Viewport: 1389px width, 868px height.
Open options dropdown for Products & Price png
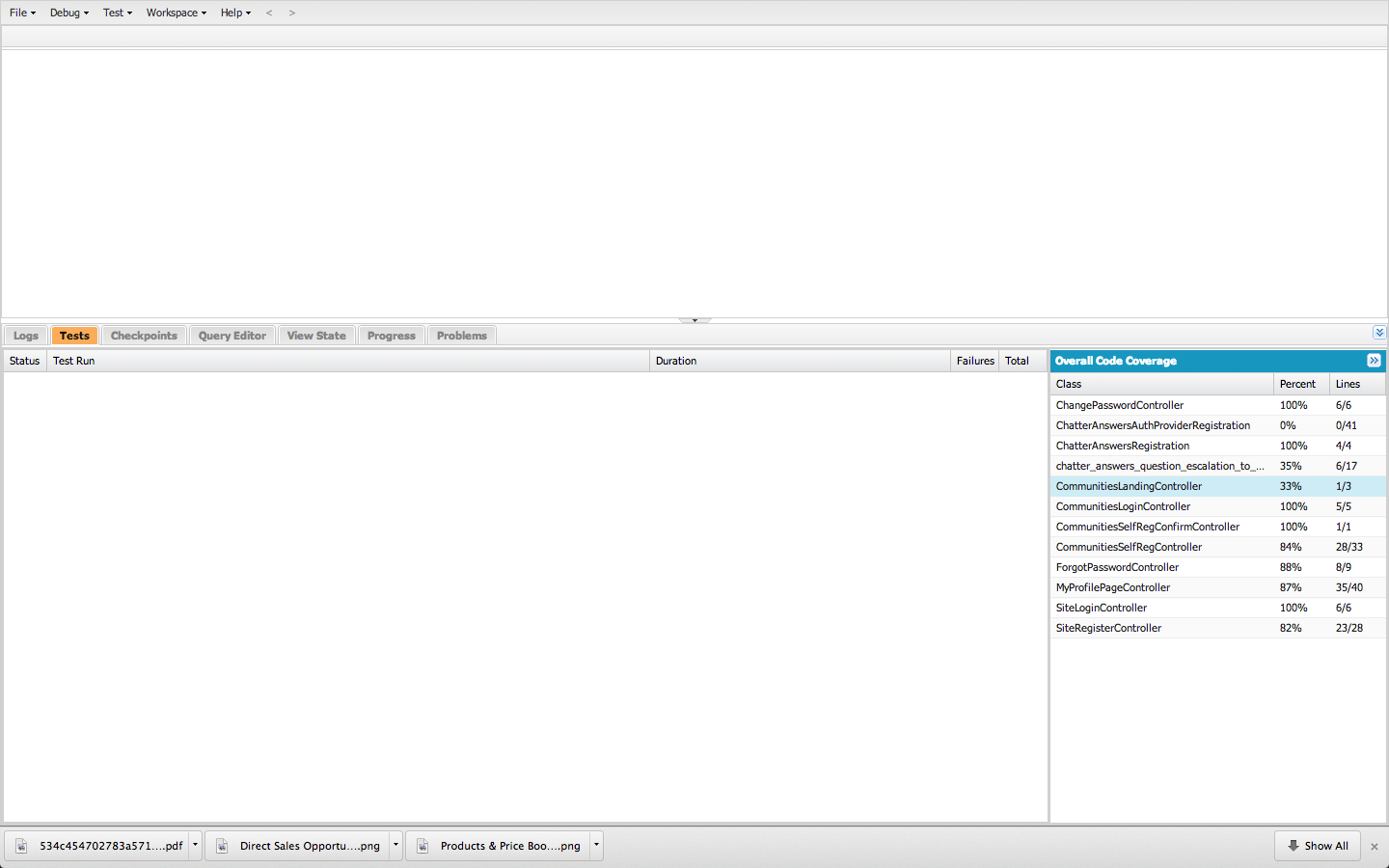[596, 846]
